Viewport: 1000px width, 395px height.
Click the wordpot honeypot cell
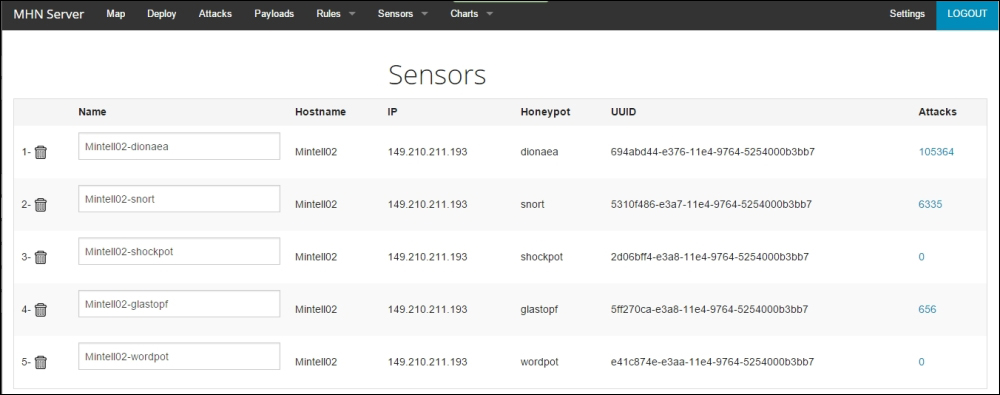pyautogui.click(x=540, y=362)
